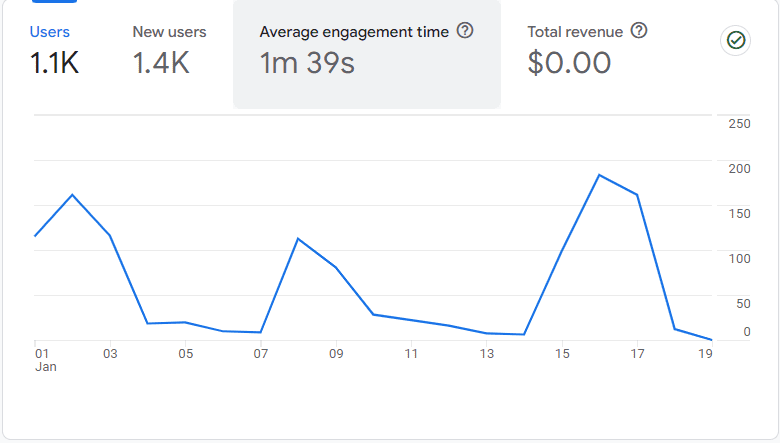
Task: Click the 11 date axis label
Action: 411,354
